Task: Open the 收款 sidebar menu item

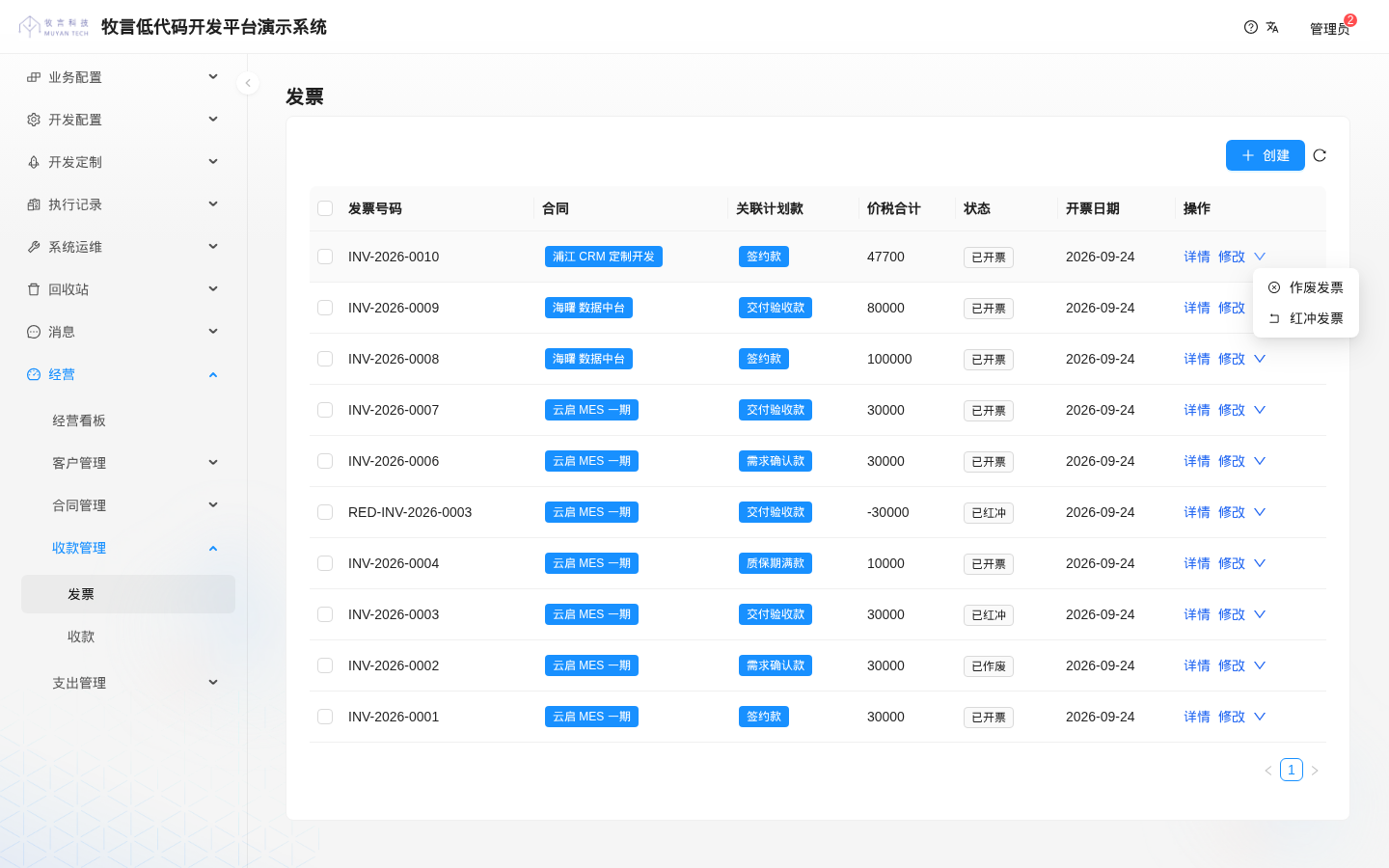Action: (x=128, y=637)
